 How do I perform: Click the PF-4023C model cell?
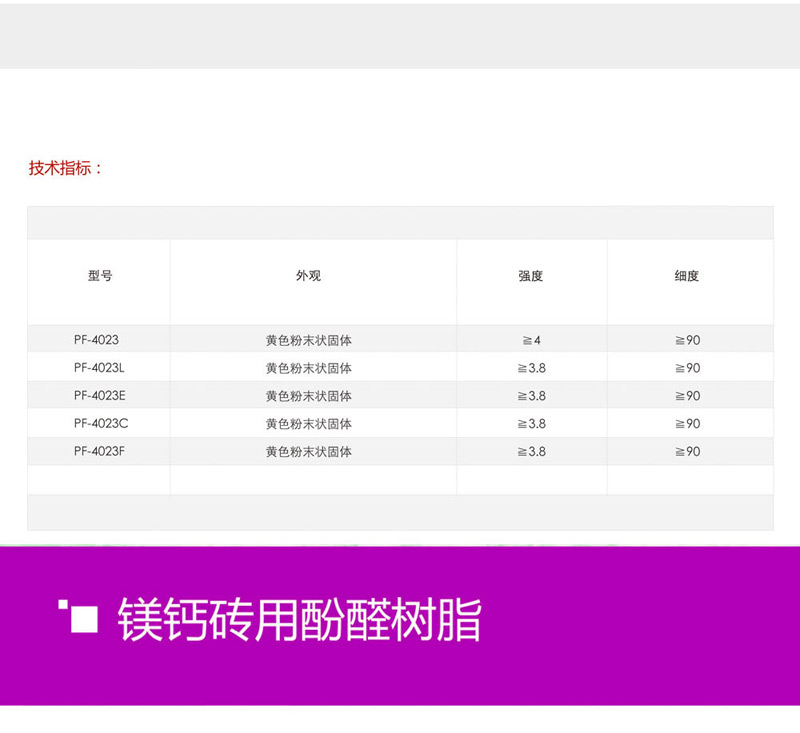pos(100,424)
